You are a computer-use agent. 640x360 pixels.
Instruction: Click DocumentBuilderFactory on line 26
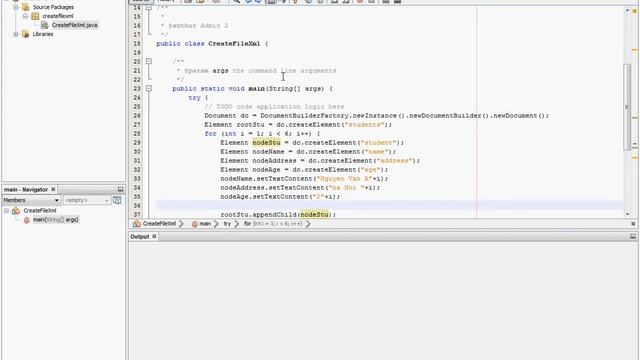(x=304, y=116)
